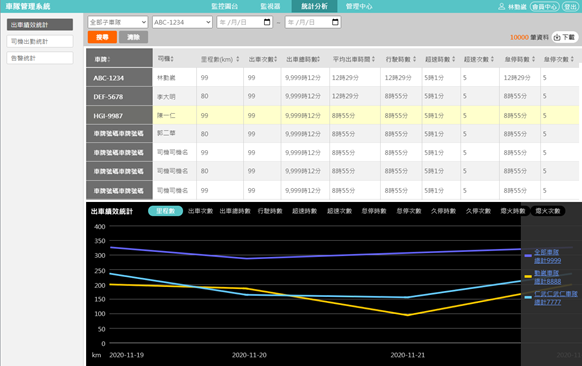Open the end date calendar picker icon

tap(335, 22)
